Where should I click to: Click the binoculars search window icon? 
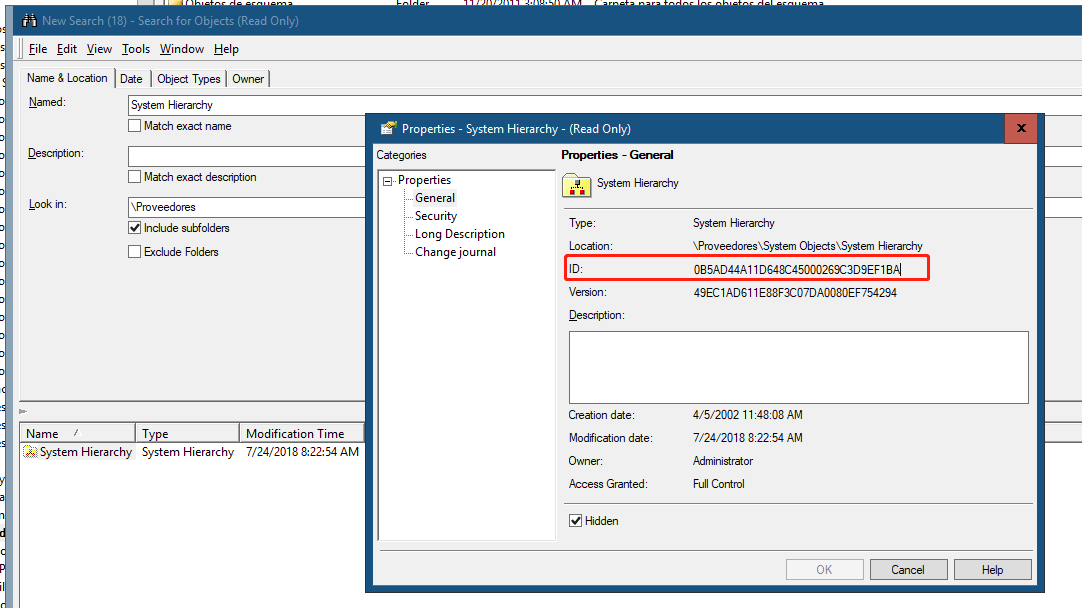29,21
